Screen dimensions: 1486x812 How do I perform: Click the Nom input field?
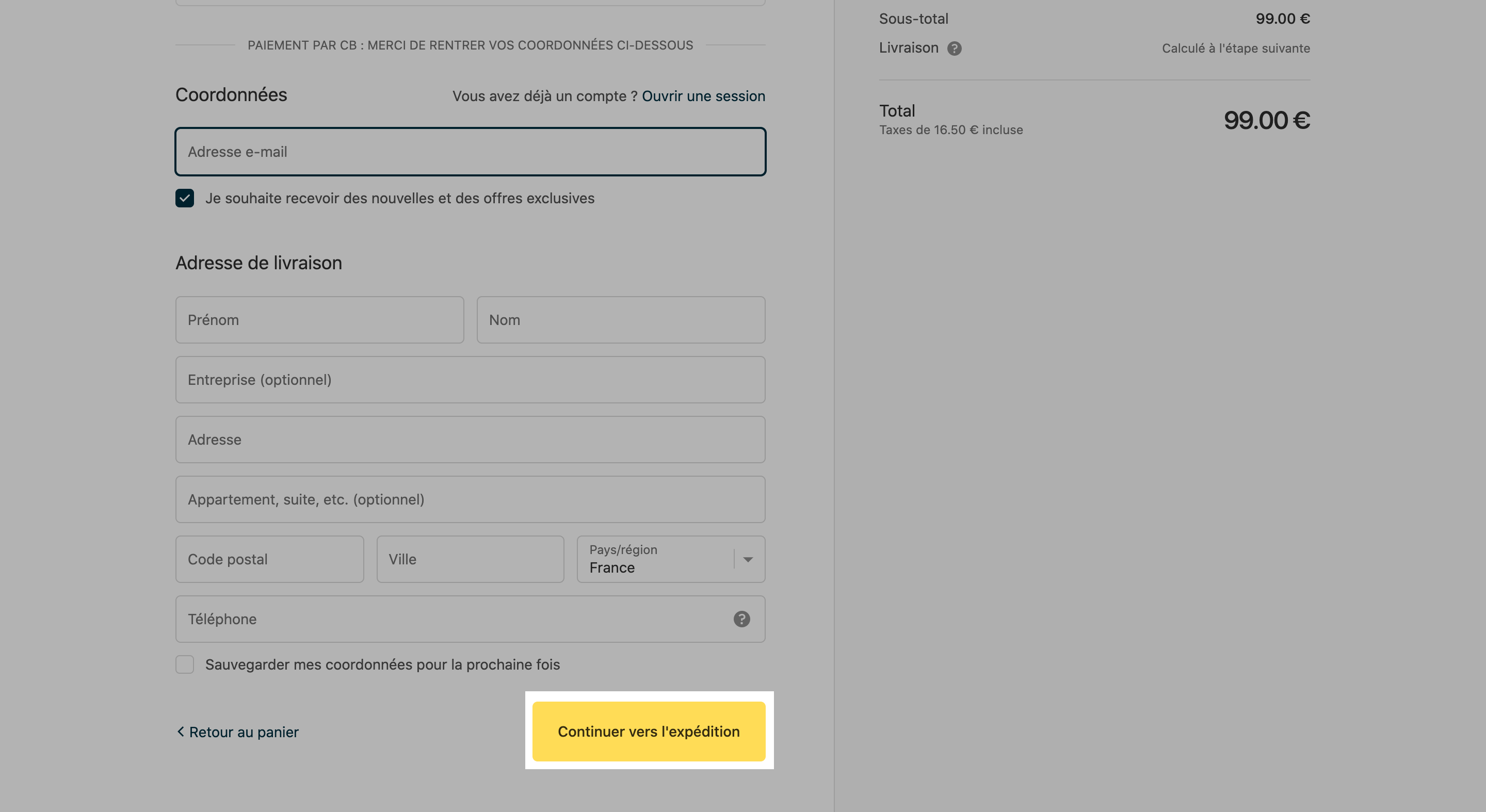(621, 320)
